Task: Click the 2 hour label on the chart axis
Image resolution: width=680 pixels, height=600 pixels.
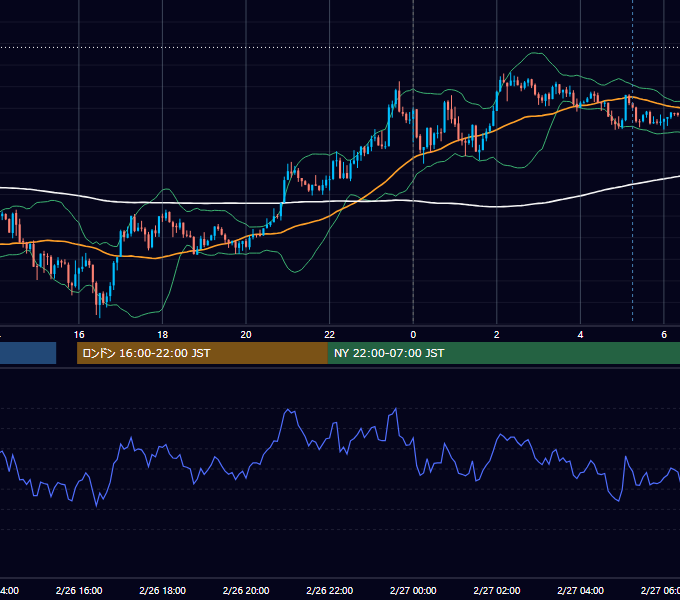Action: [497, 335]
